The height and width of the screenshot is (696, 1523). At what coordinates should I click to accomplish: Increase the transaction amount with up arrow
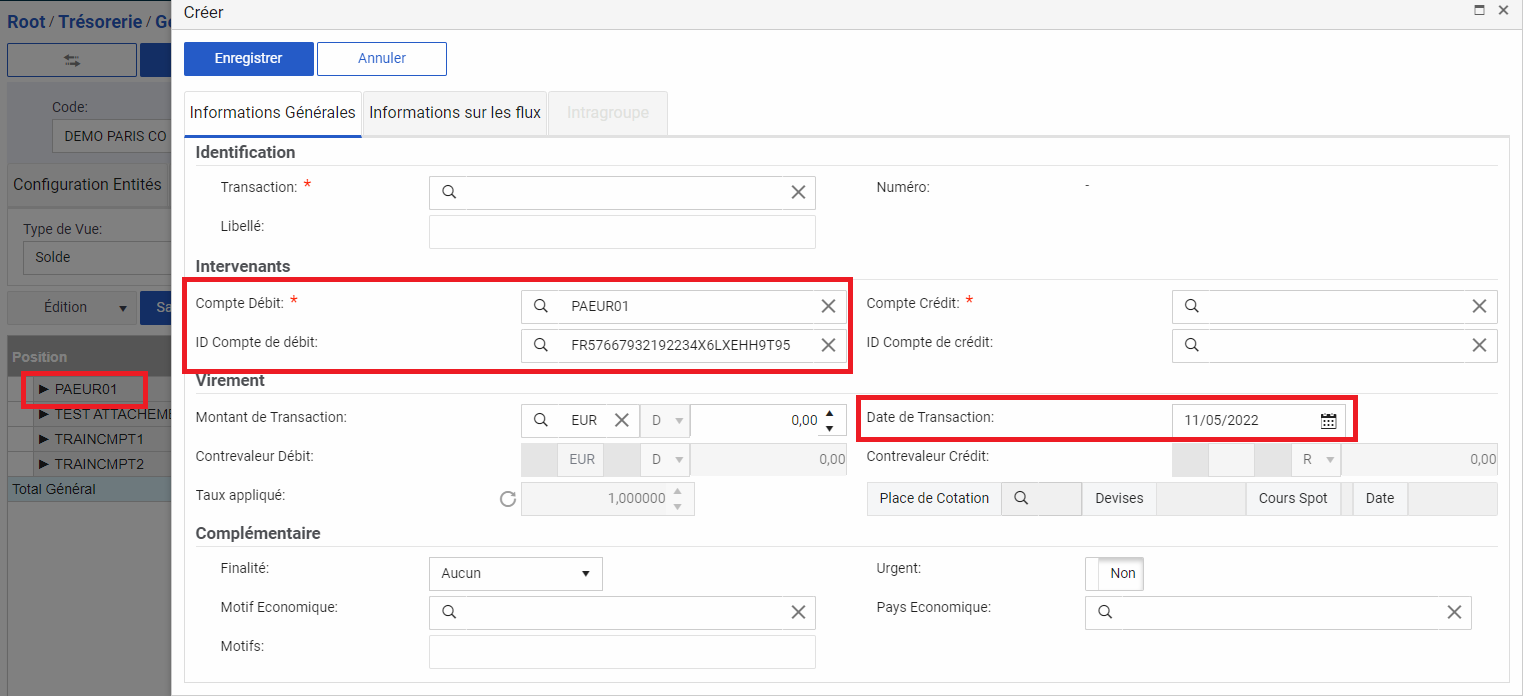click(828, 414)
